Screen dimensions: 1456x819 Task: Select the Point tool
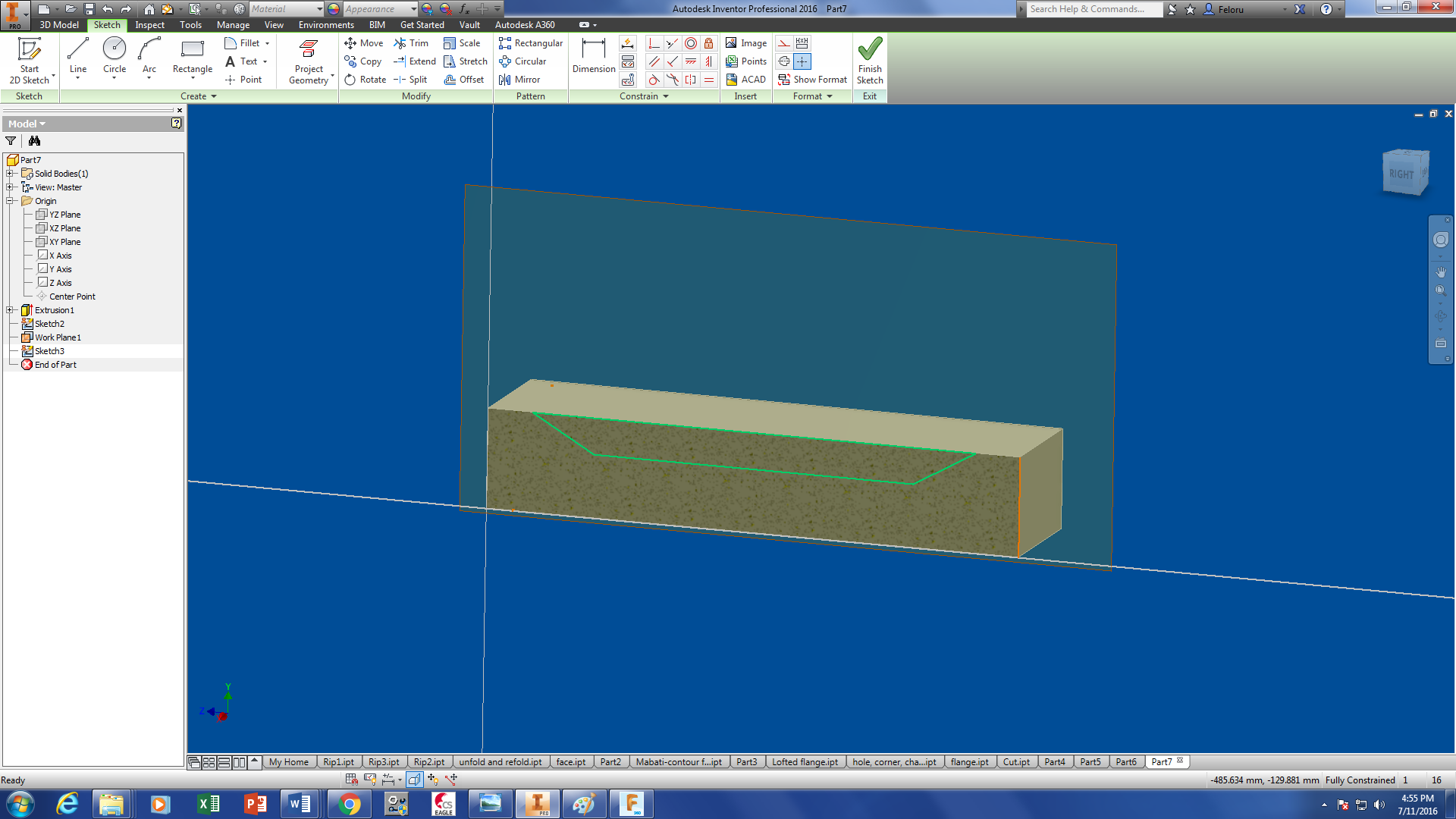click(243, 80)
